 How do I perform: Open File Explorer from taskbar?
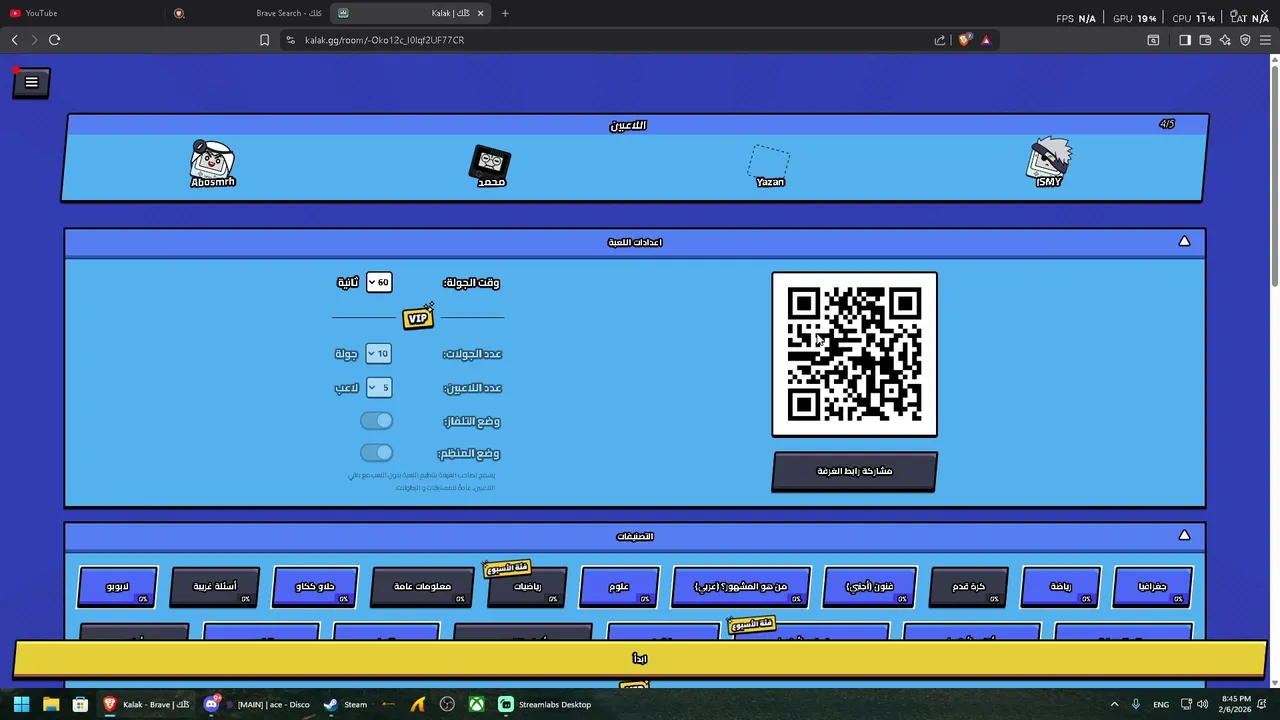(x=51, y=704)
